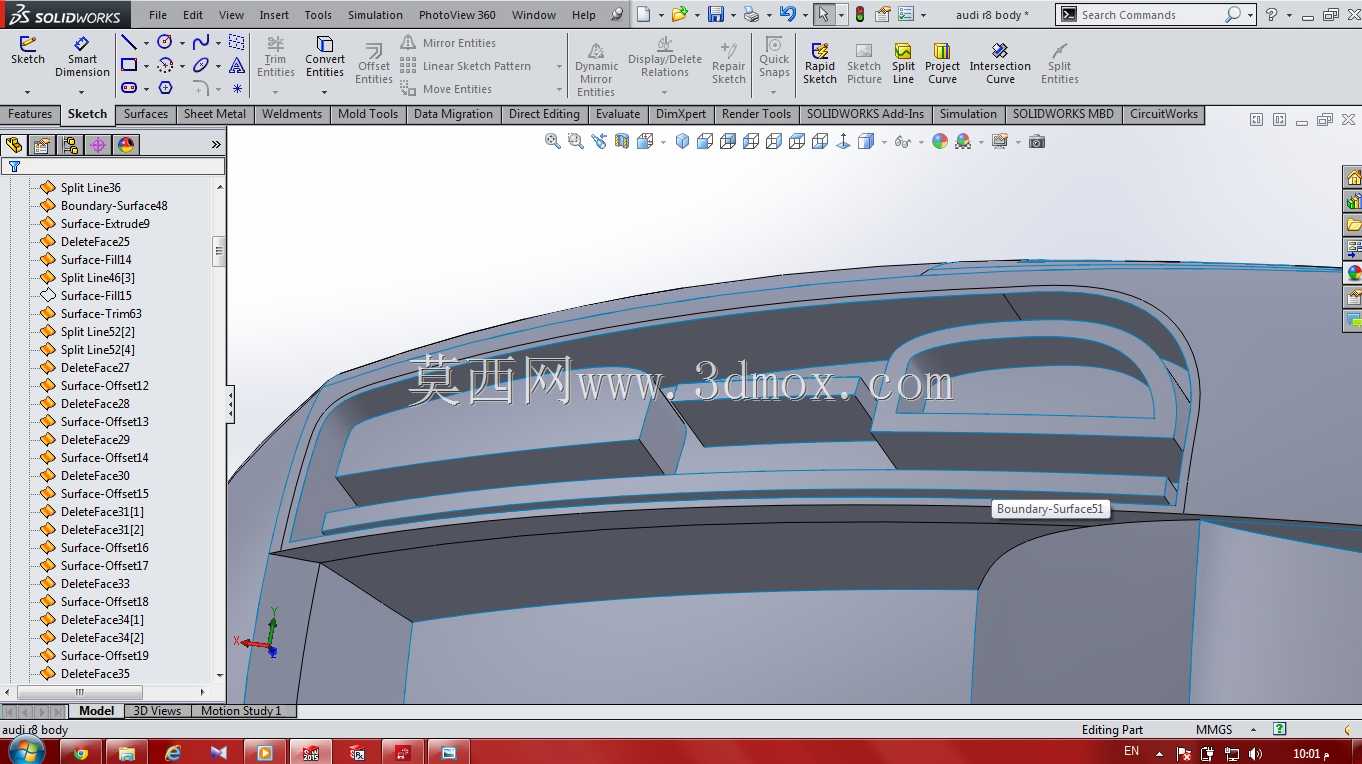Click the Zoom to Fit icon
This screenshot has width=1362, height=764.
coord(552,142)
